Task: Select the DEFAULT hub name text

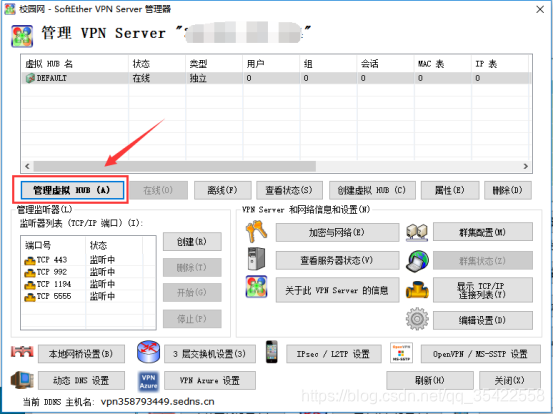Action: pyautogui.click(x=52, y=78)
